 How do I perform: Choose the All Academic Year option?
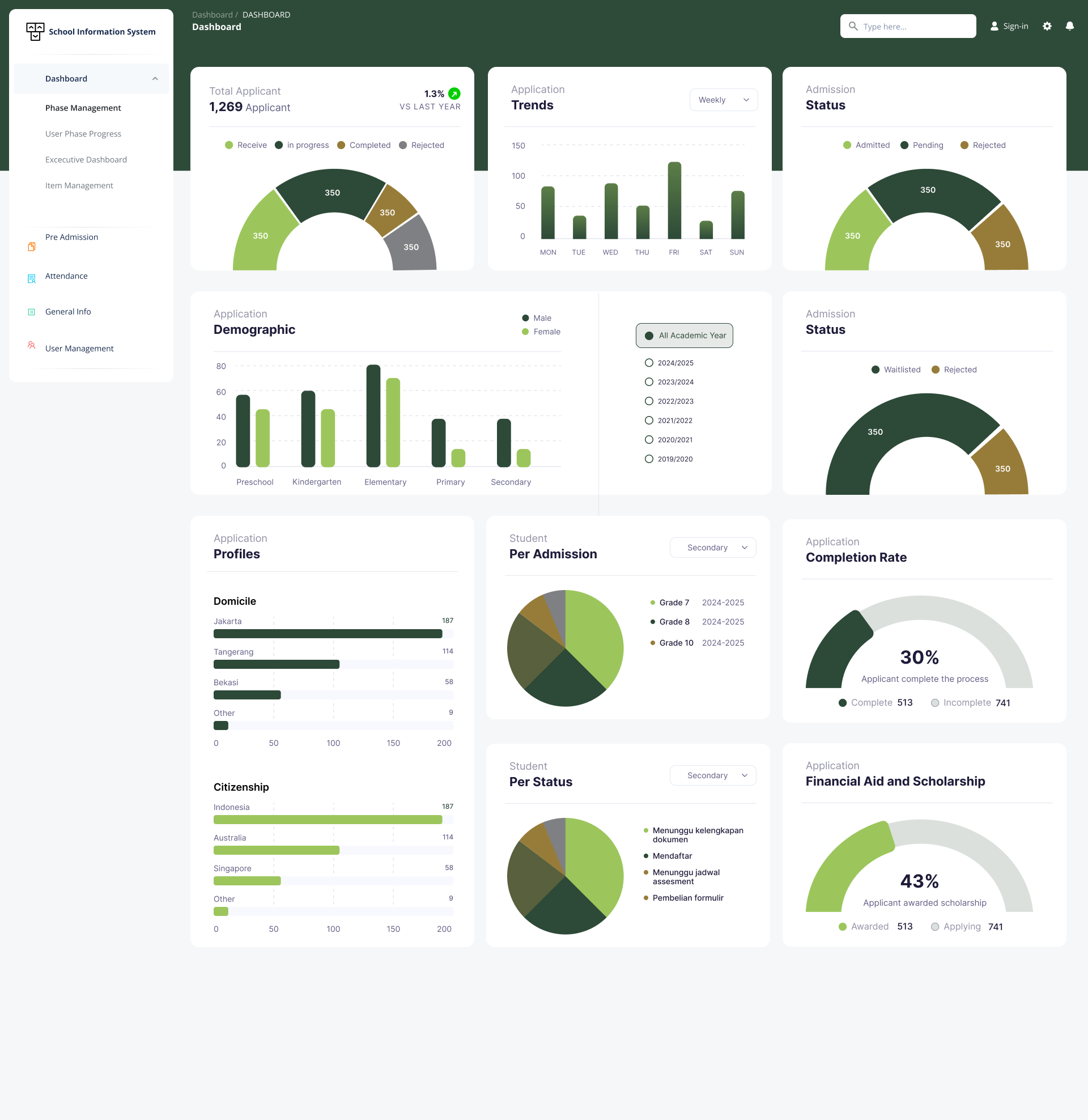point(685,336)
